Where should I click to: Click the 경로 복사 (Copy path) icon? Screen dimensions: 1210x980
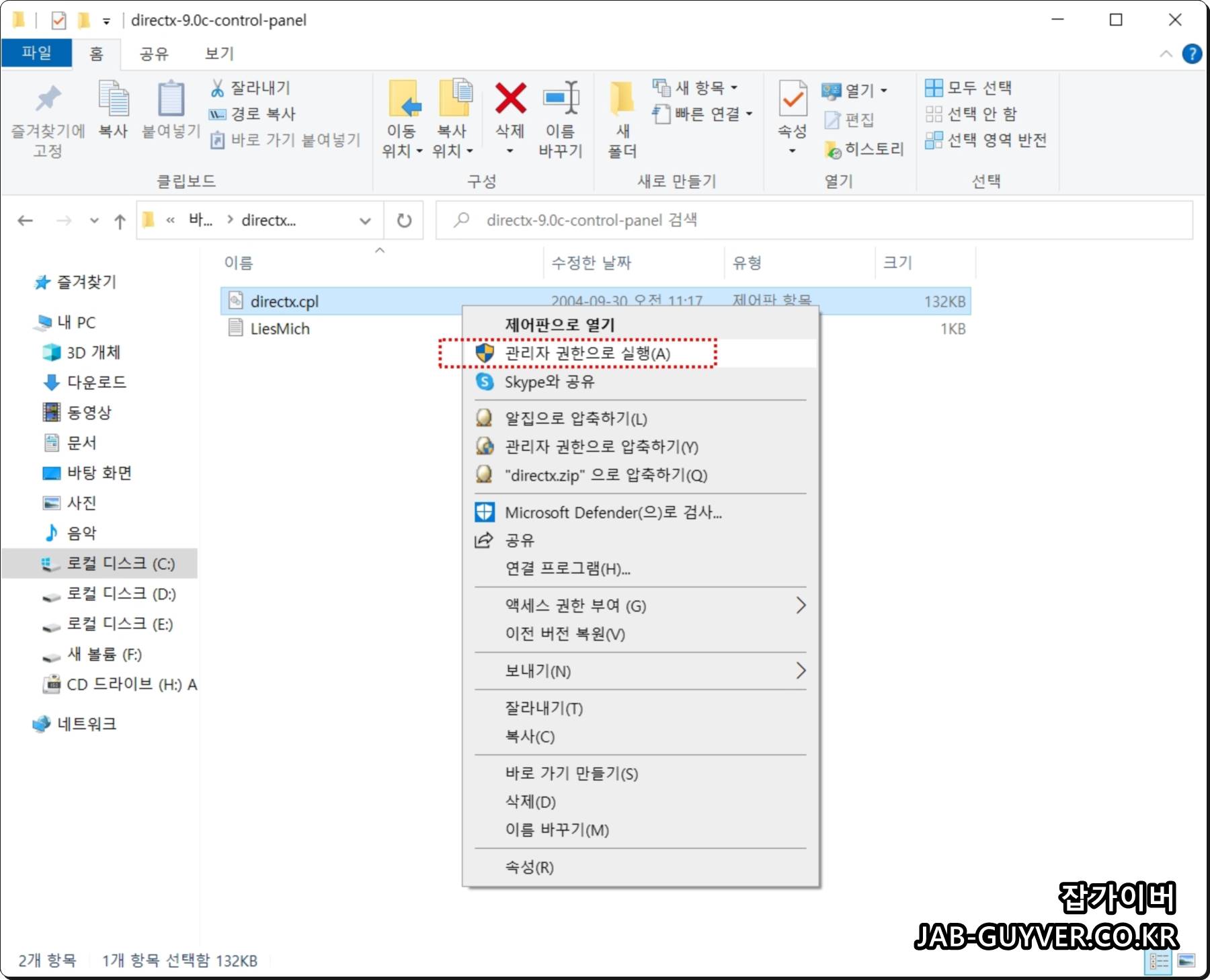click(x=216, y=114)
